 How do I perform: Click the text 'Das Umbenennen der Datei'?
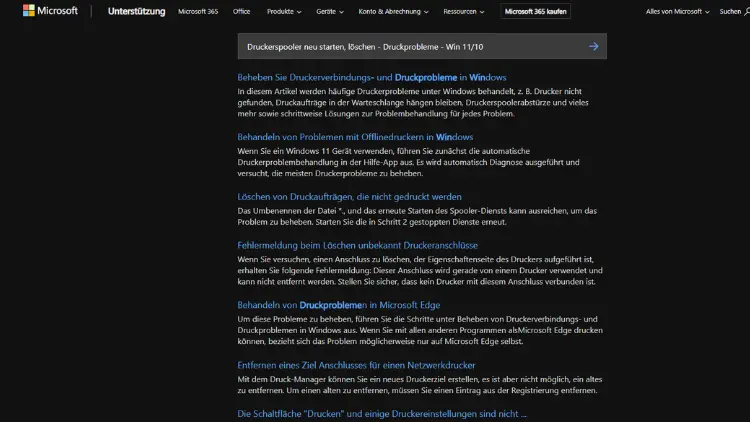(x=286, y=211)
